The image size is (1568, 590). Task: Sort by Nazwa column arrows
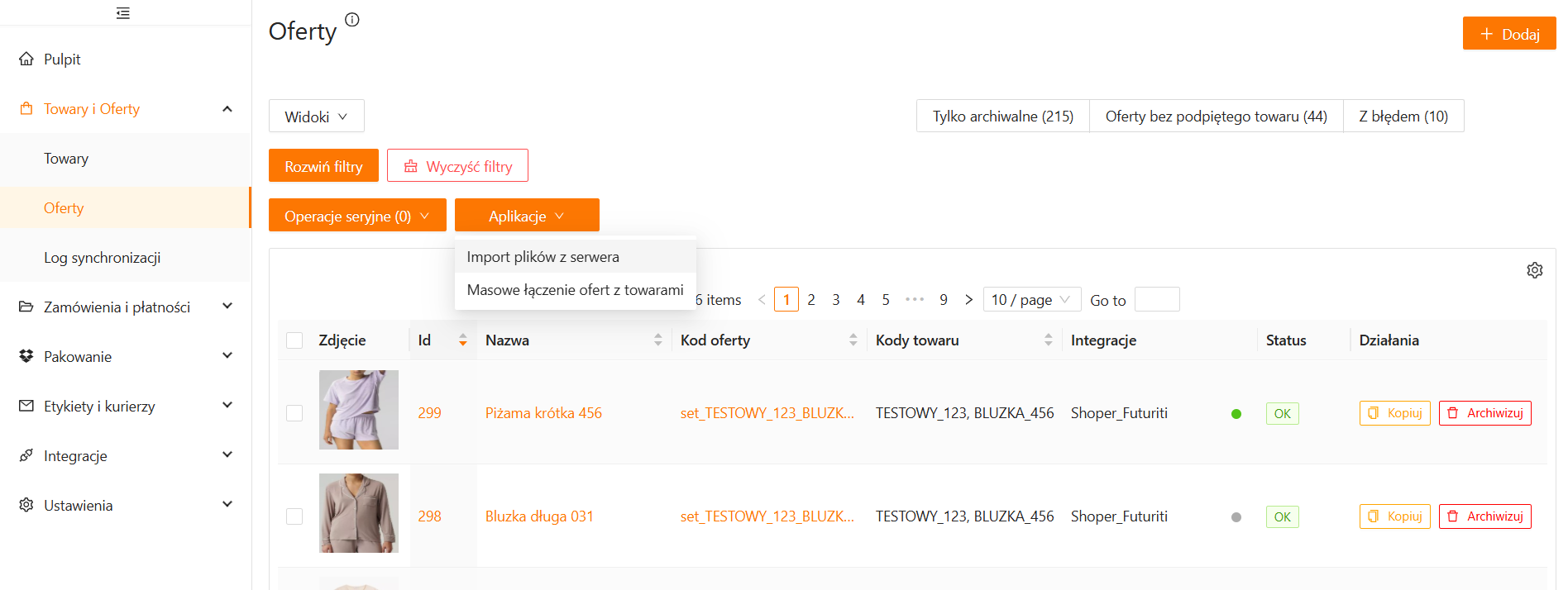[x=657, y=340]
